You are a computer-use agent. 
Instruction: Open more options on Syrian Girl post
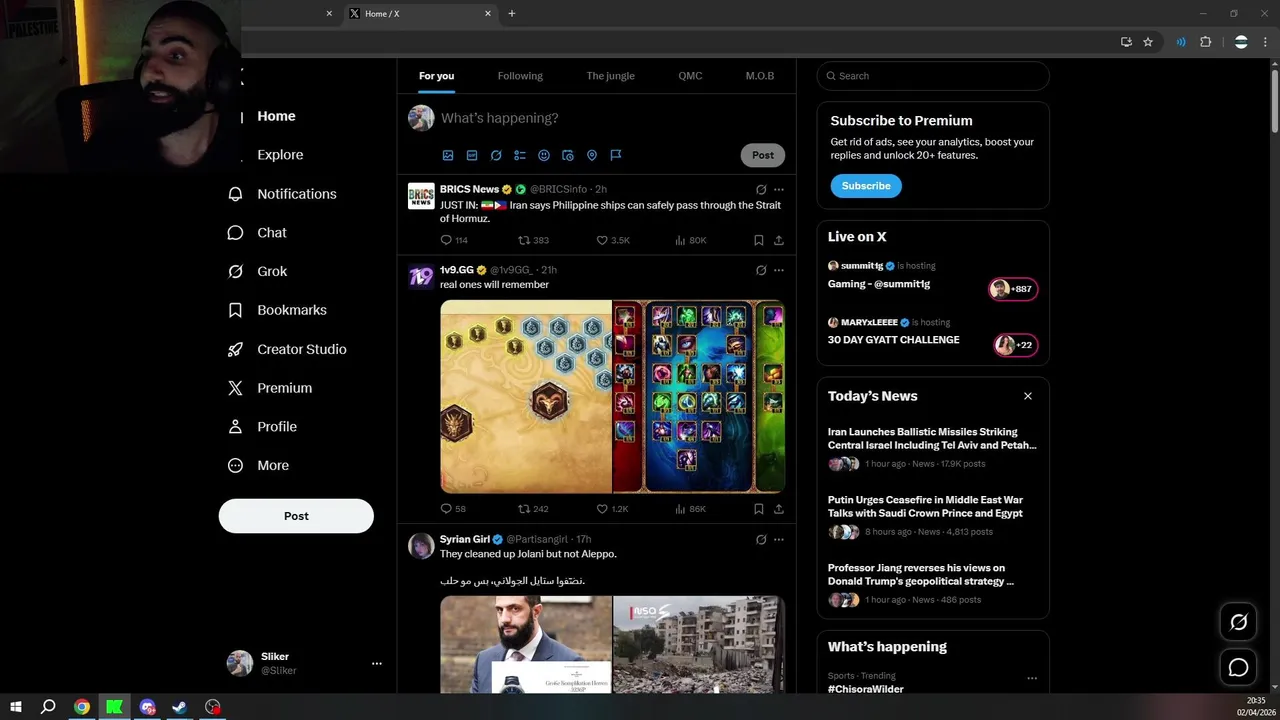779,540
